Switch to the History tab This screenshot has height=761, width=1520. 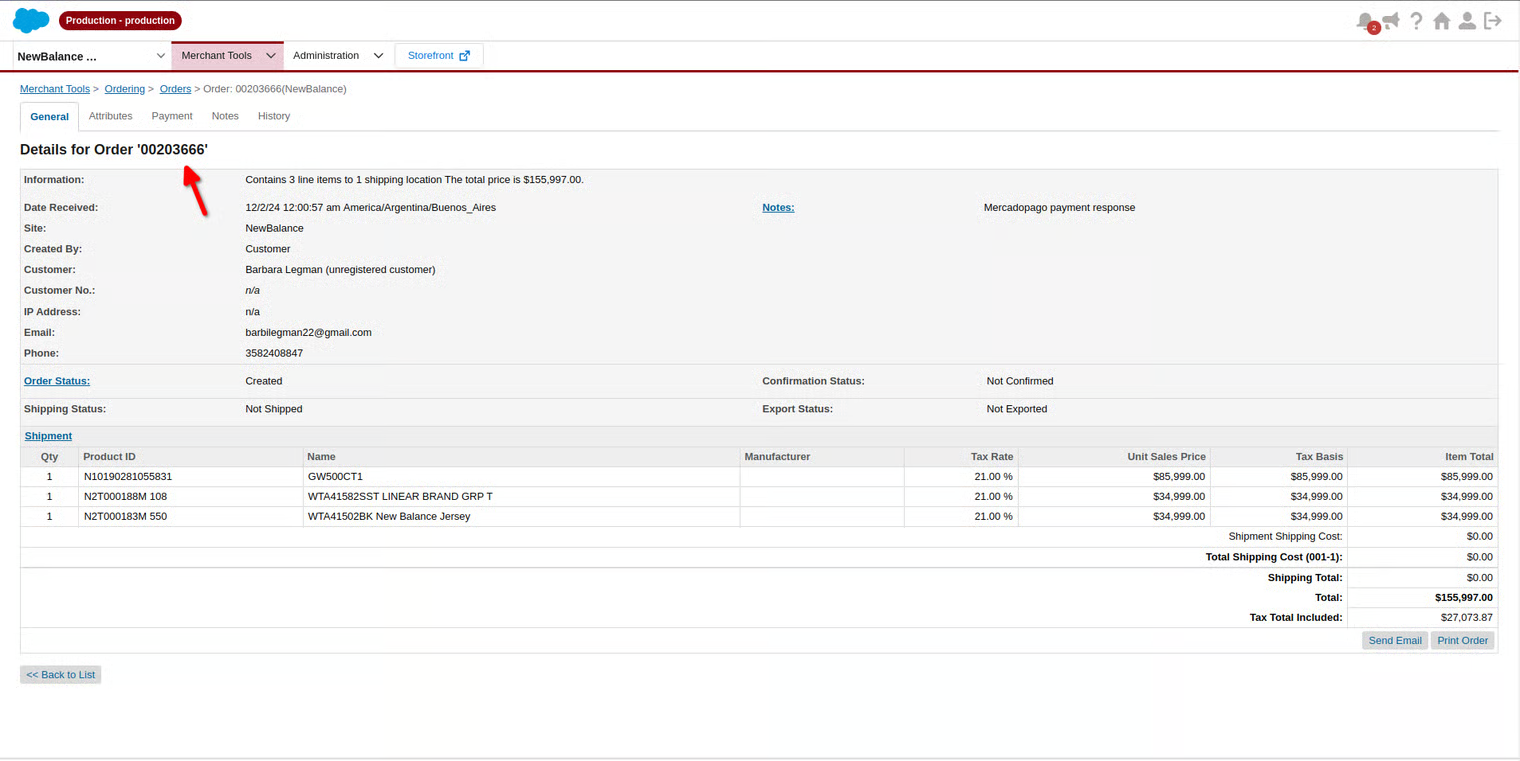[x=274, y=116]
